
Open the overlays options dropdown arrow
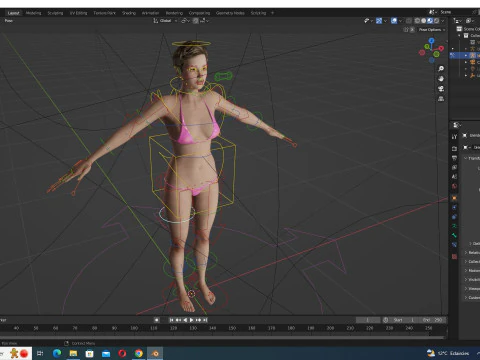click(401, 21)
